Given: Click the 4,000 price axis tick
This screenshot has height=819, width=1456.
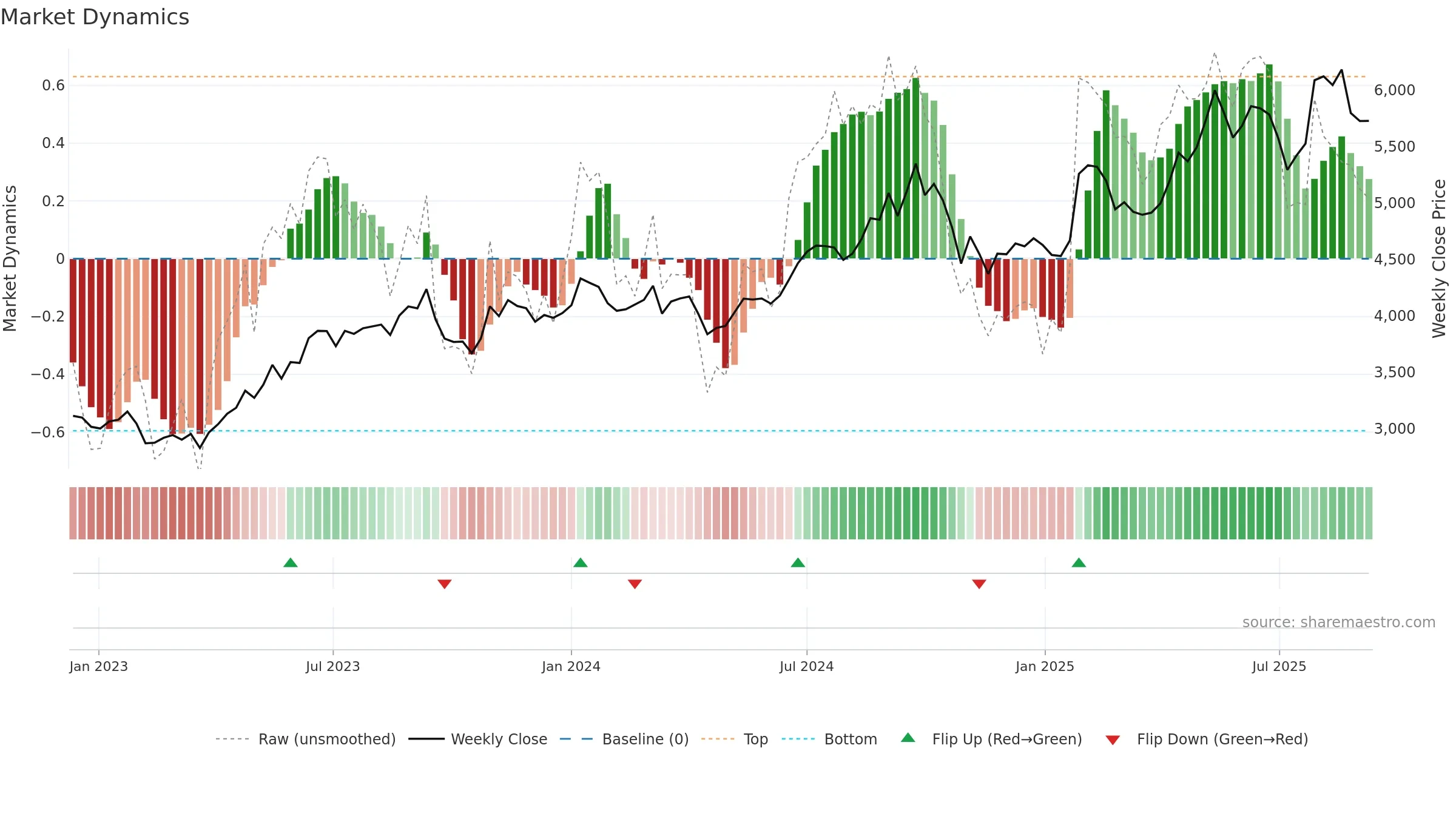Looking at the screenshot, I should click(x=1395, y=316).
